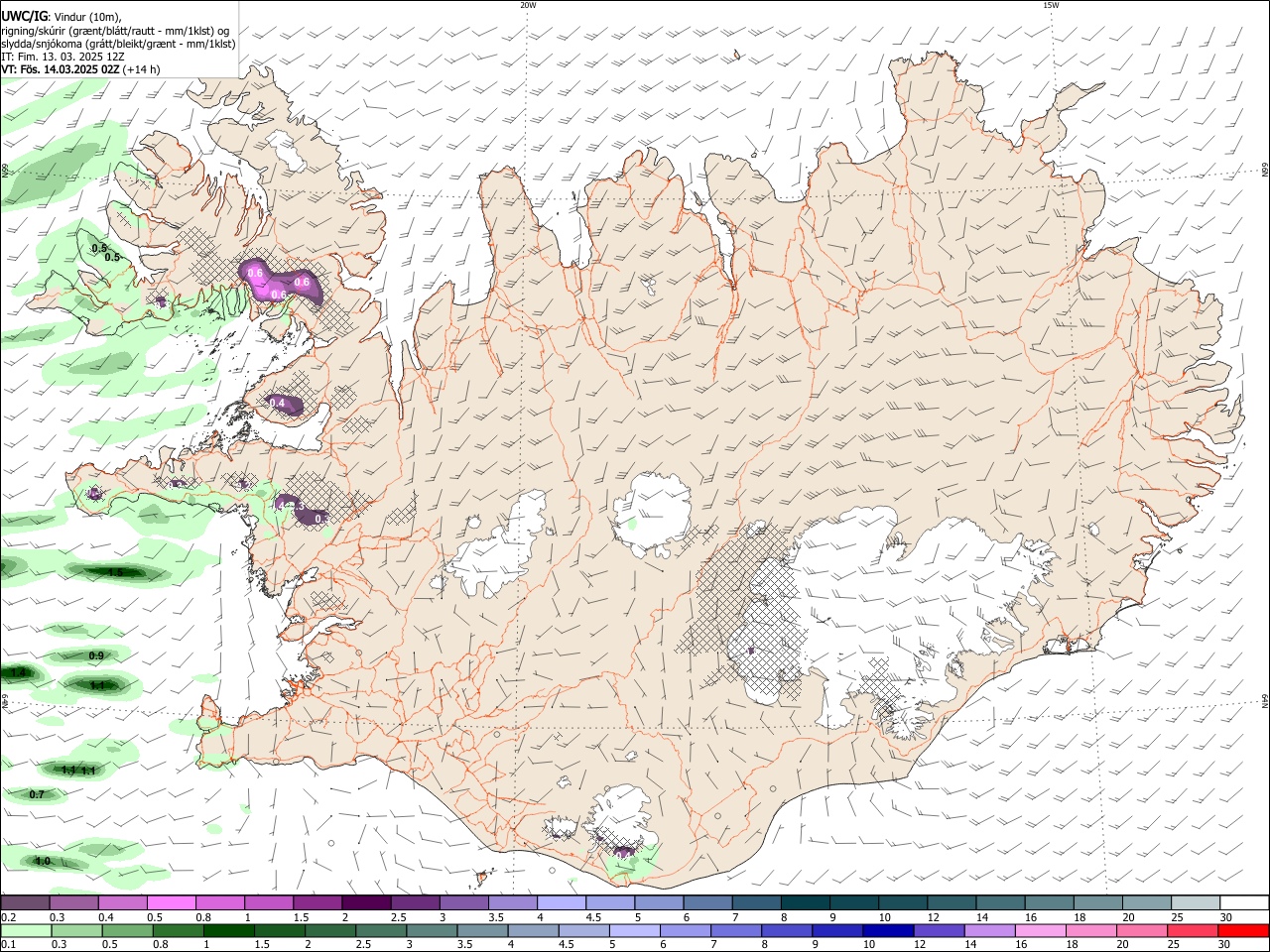This screenshot has width=1270, height=952.
Task: Select the darkest green swatch between 1 and 1.5
Action: [228, 930]
